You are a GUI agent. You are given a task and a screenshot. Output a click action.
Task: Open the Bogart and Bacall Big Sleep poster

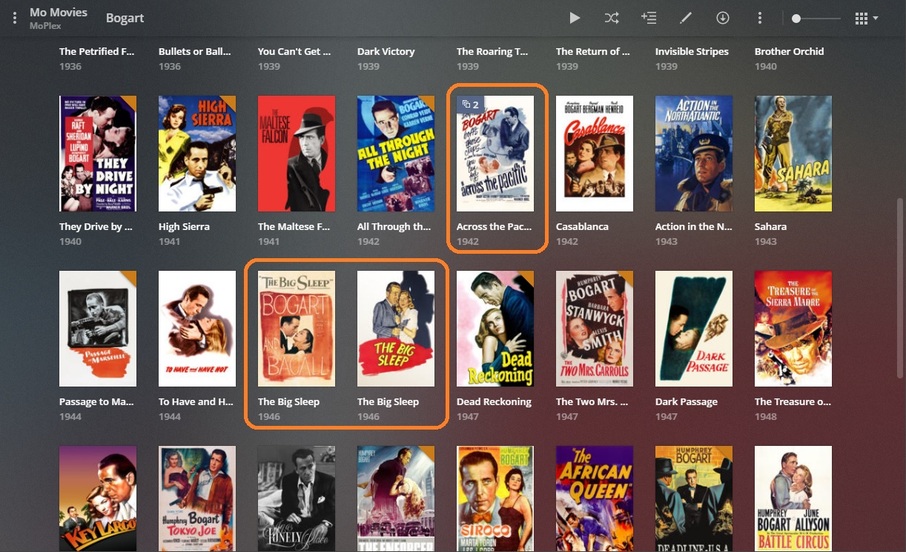(x=296, y=329)
